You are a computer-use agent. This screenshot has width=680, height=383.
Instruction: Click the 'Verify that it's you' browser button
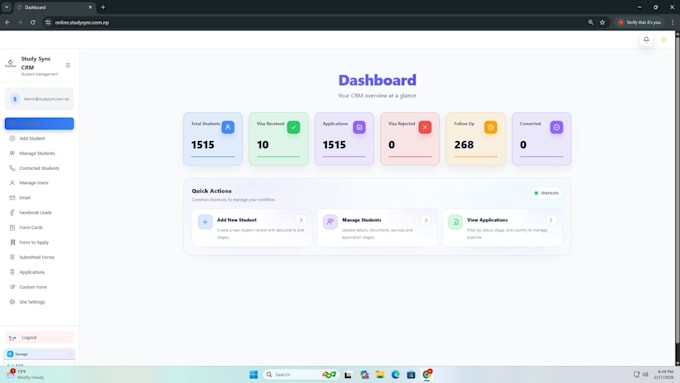[640, 22]
